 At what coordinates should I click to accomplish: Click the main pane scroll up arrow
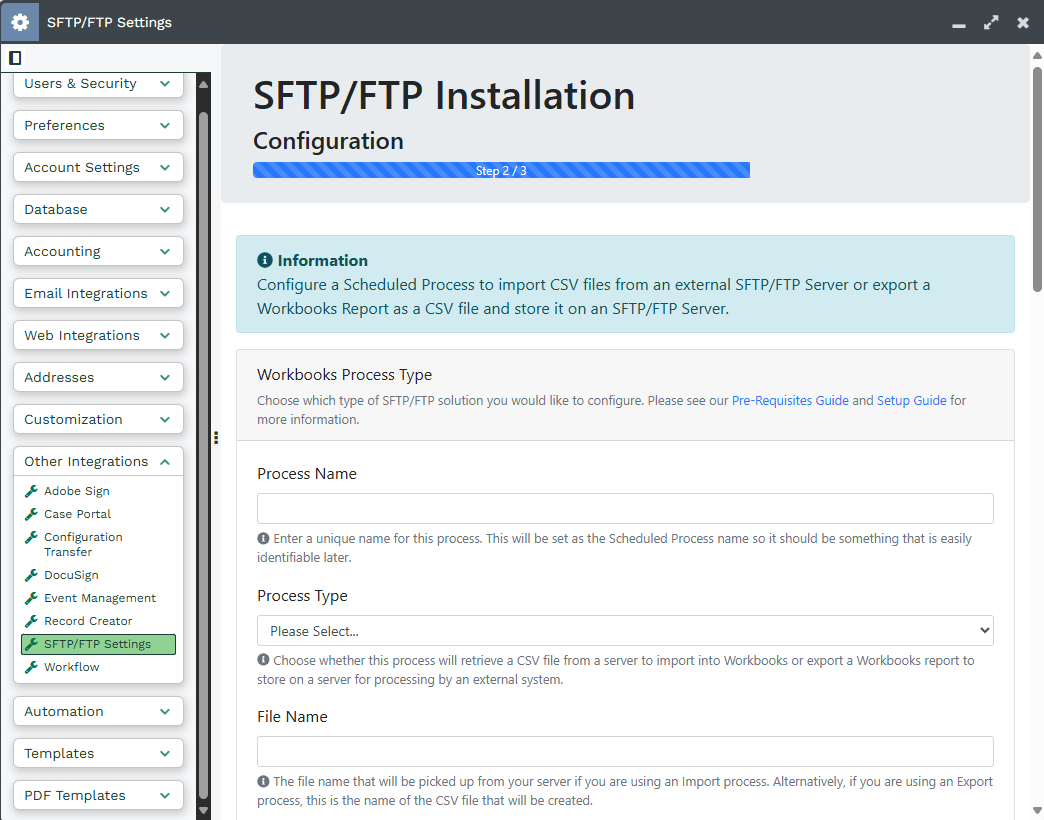click(1037, 55)
